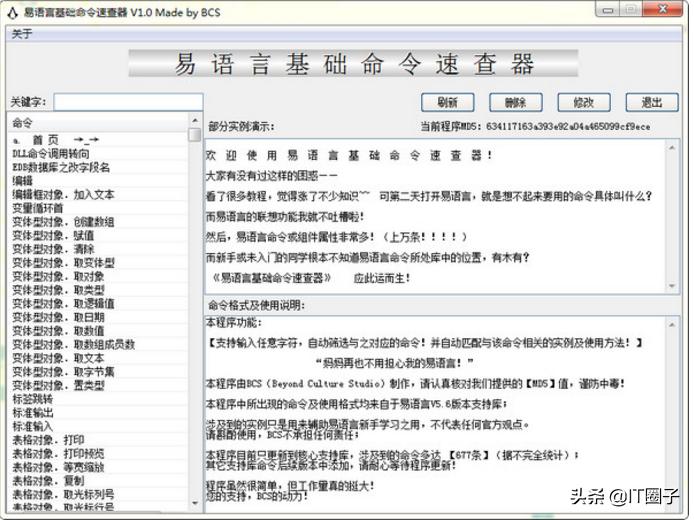Click the 当前程序MD5 value text
Screen dimensions: 694x520
568,127
